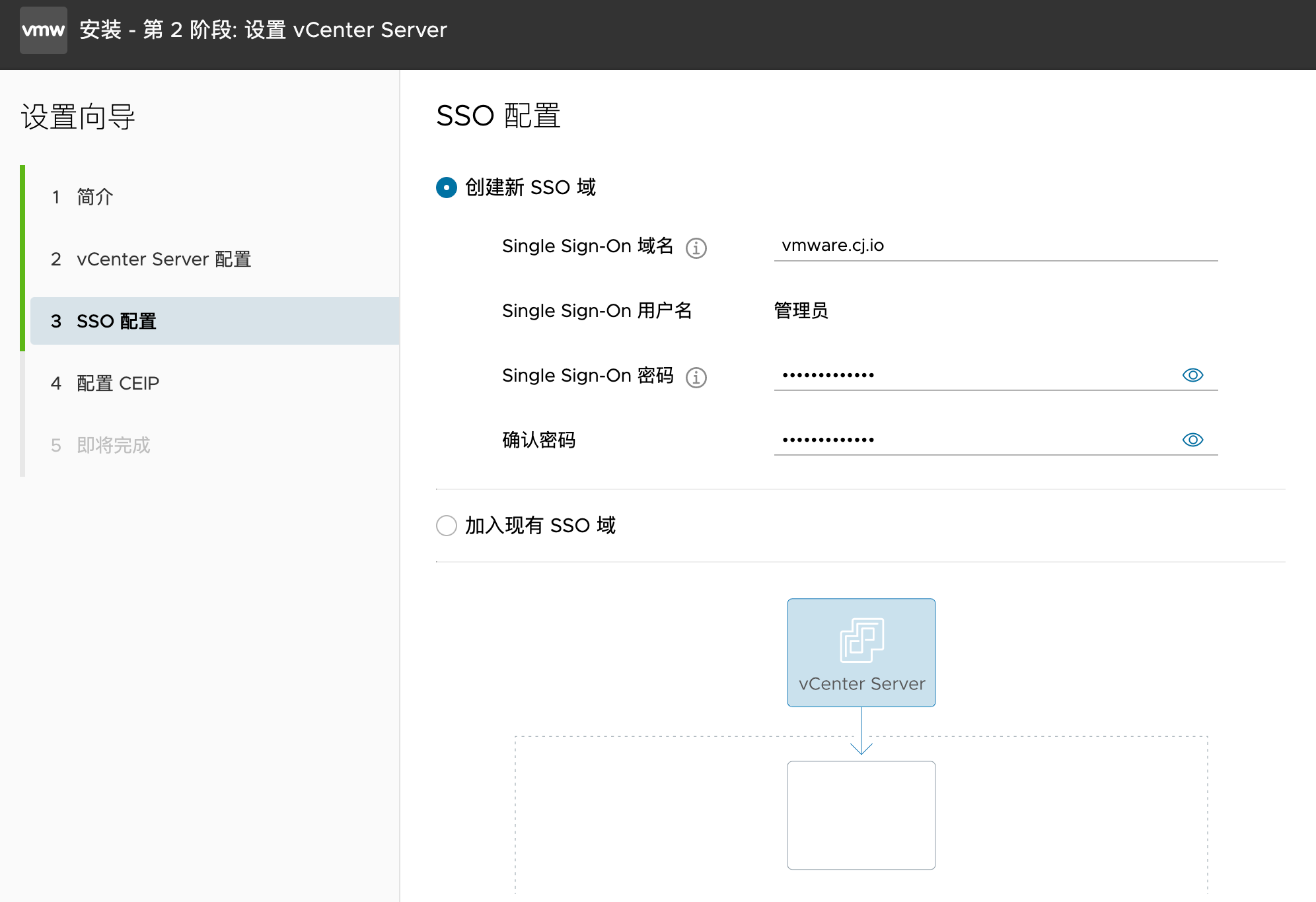Click info icon next to SSO password
1316x902 pixels.
696,377
